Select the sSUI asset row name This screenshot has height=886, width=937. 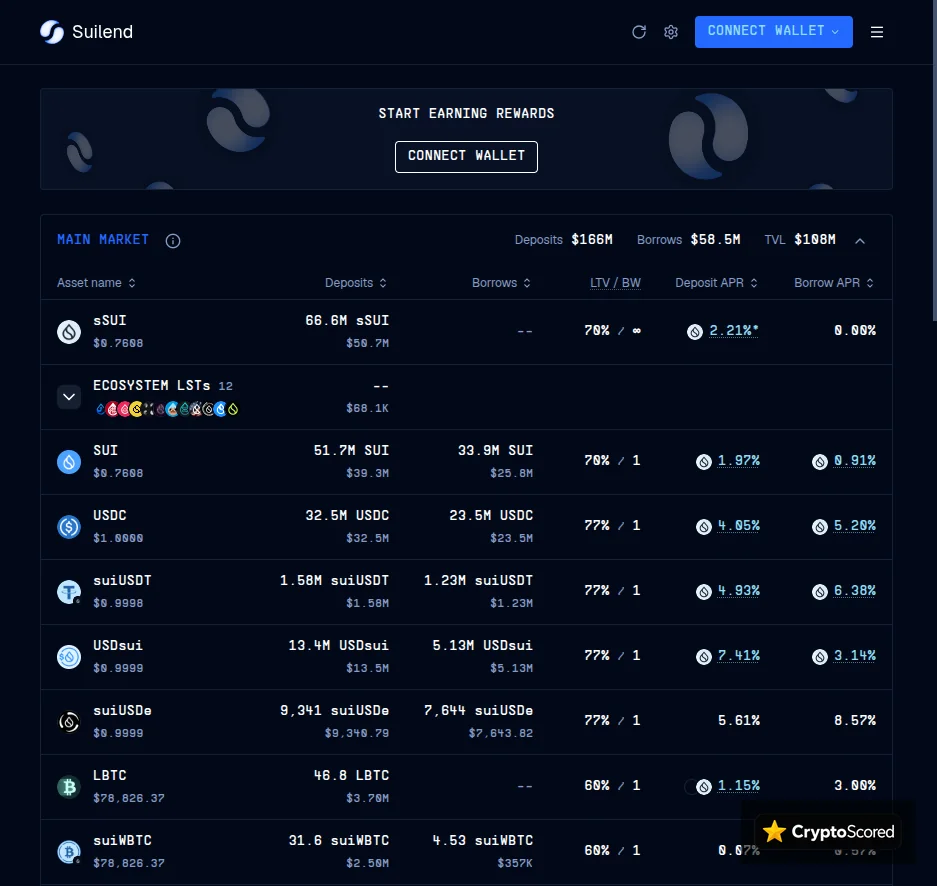tap(109, 320)
